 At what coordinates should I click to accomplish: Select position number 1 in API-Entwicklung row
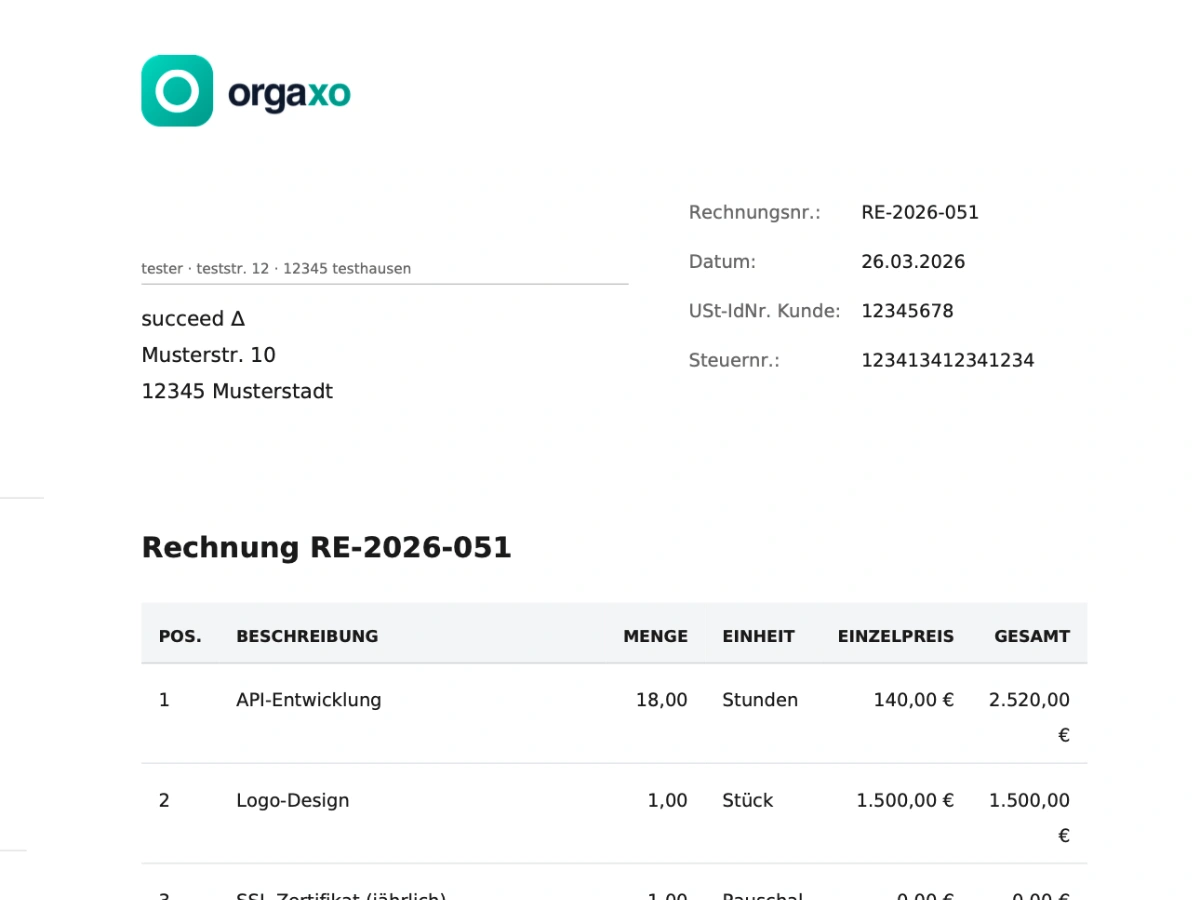point(164,700)
